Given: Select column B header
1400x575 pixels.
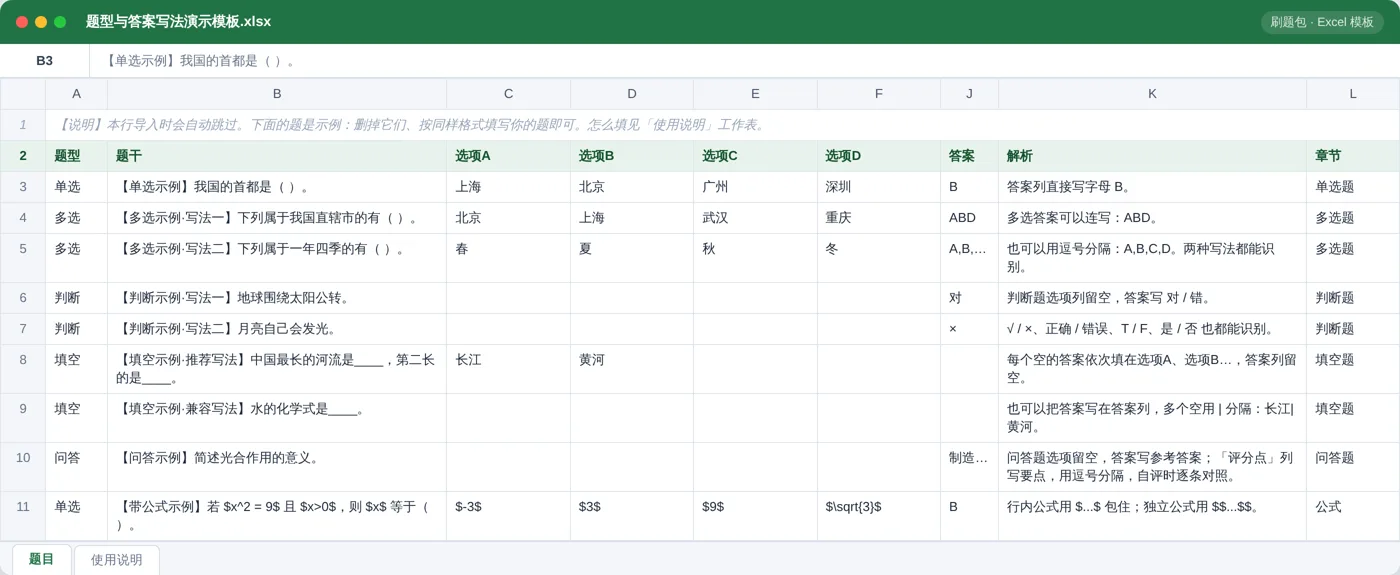Looking at the screenshot, I should (277, 94).
